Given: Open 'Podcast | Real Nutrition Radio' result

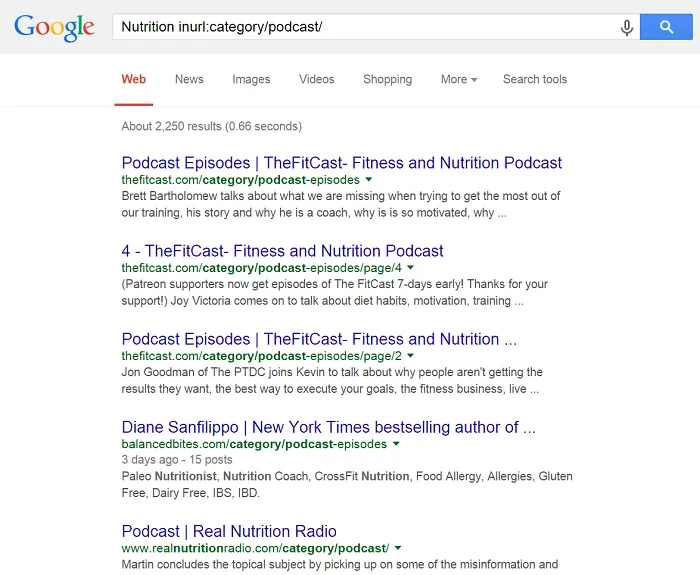Looking at the screenshot, I should [x=229, y=531].
